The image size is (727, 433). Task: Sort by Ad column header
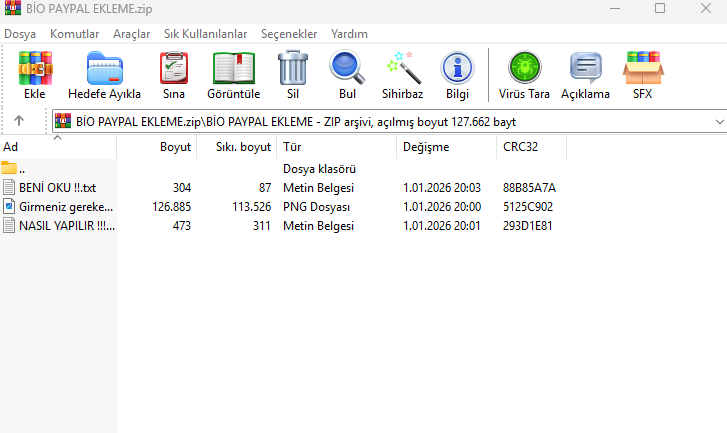[x=58, y=147]
